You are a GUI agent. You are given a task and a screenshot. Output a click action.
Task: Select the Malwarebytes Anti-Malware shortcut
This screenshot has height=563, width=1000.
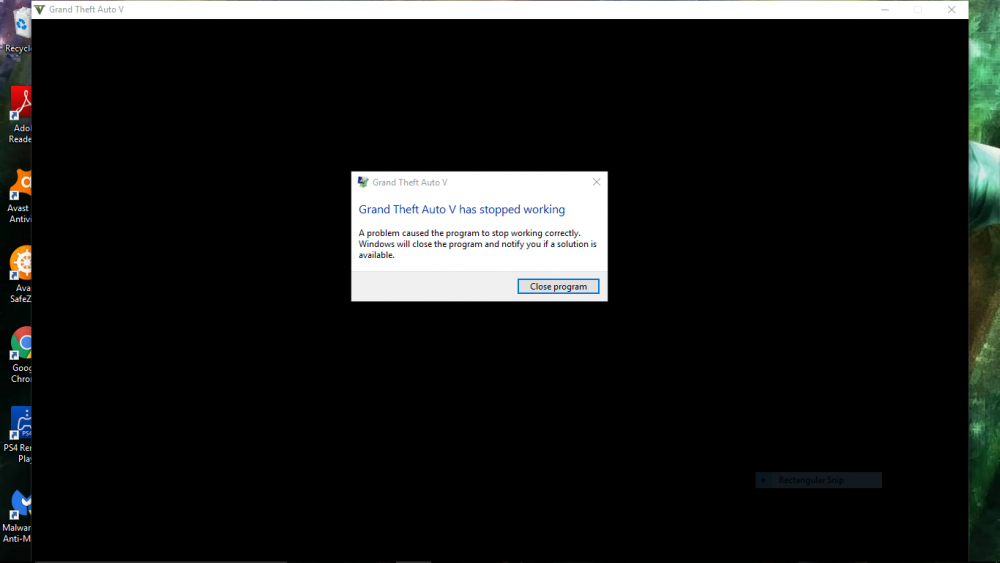click(x=17, y=516)
